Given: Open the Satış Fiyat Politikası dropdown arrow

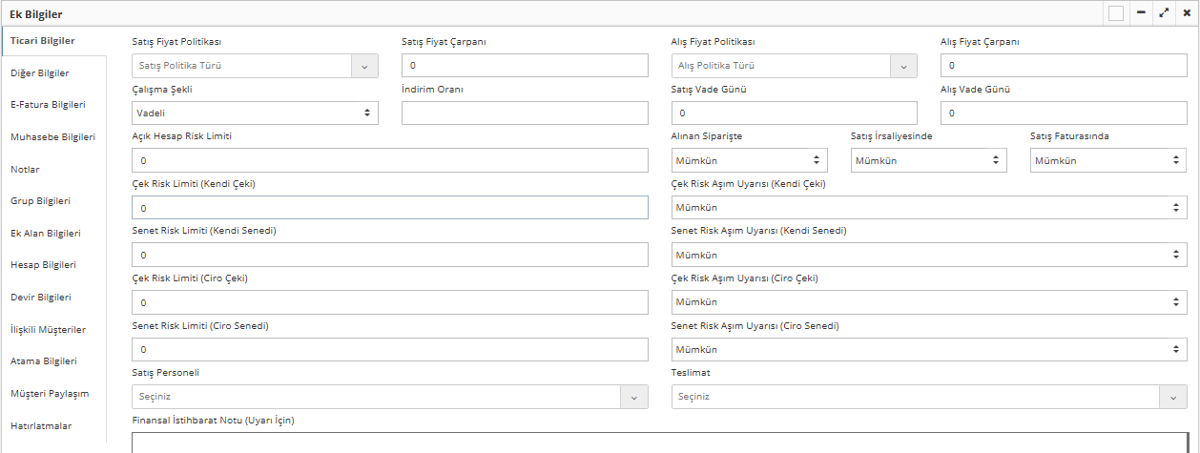Looking at the screenshot, I should point(364,66).
